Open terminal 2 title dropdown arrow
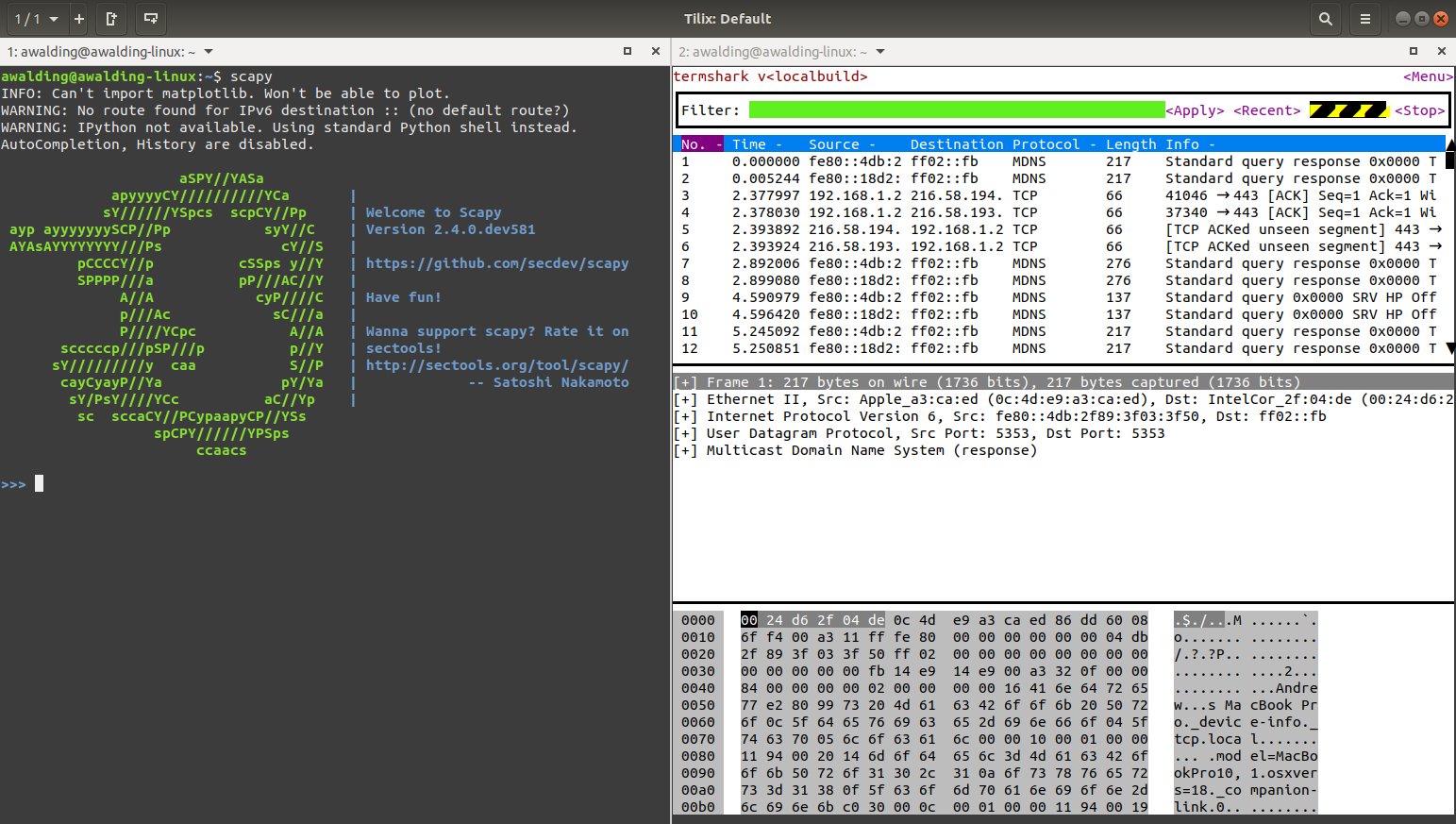1456x824 pixels. click(x=880, y=52)
